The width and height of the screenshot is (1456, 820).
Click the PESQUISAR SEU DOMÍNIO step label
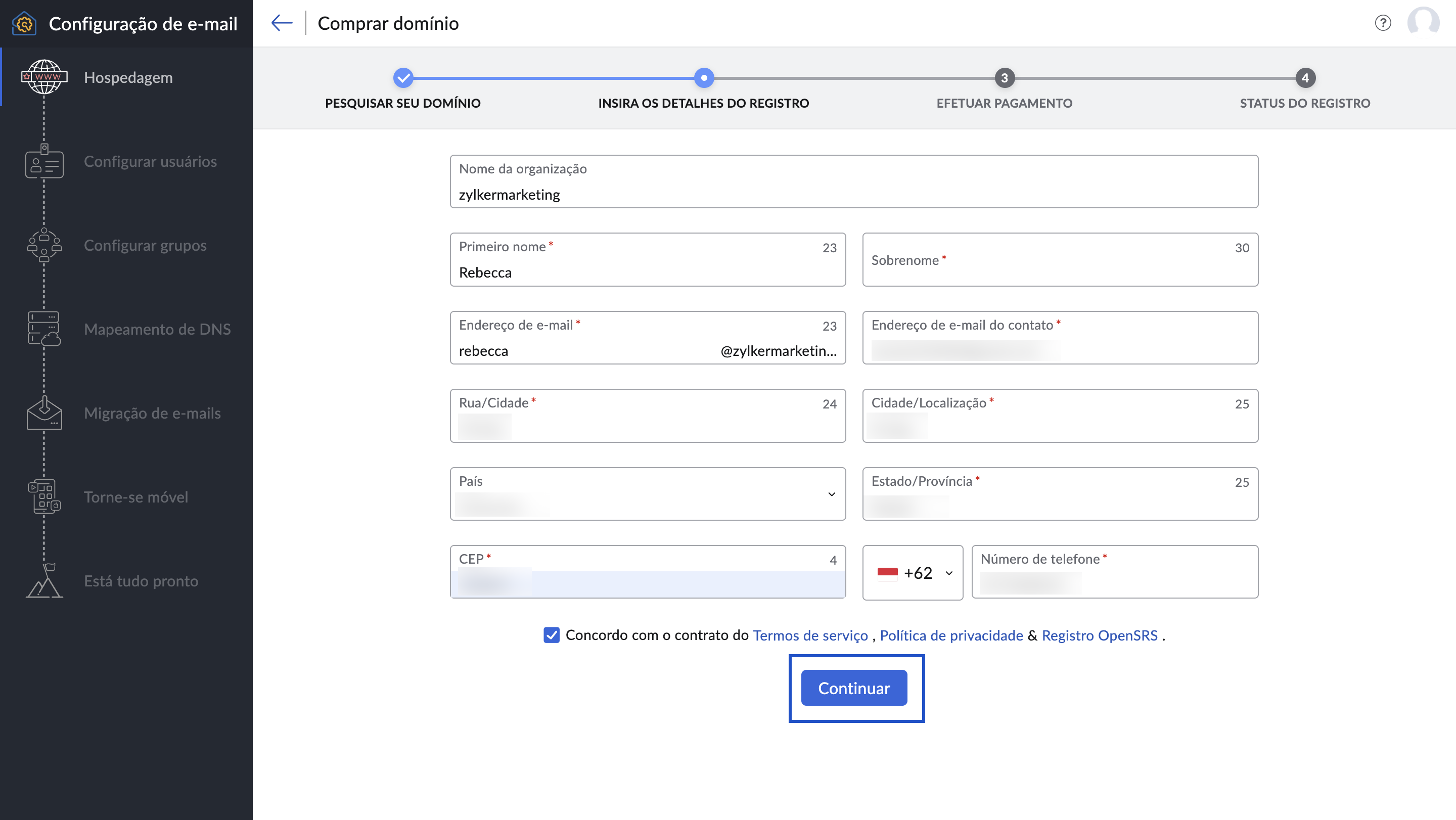point(403,103)
